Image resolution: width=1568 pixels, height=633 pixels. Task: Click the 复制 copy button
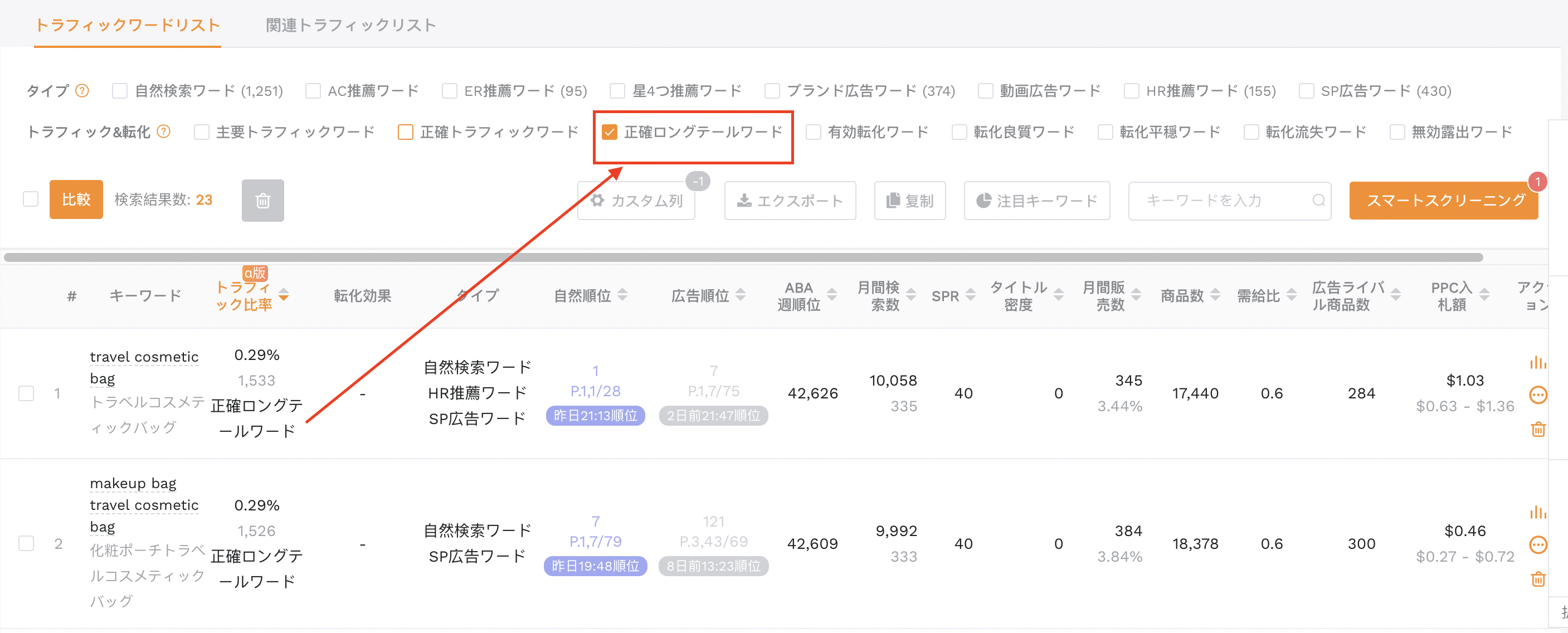coord(910,201)
